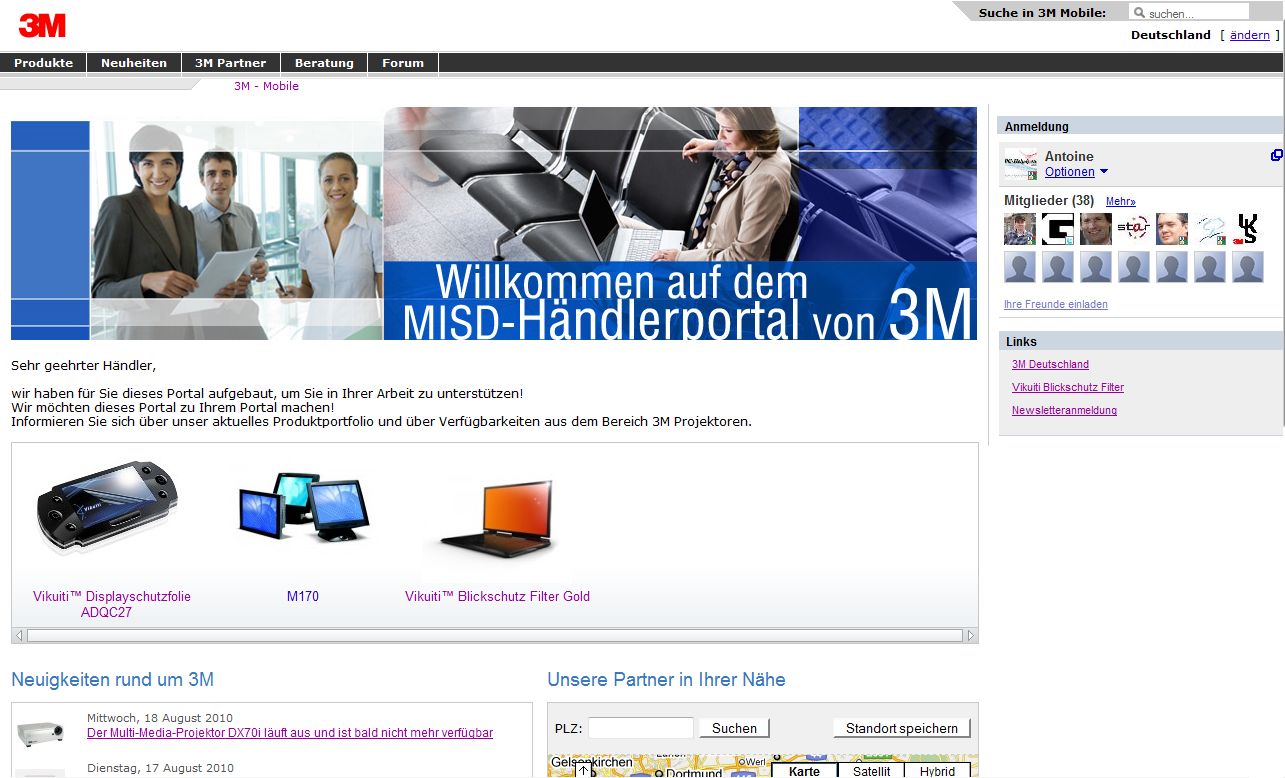Open the 'M170' product link
Image resolution: width=1285 pixels, height=778 pixels.
[303, 596]
